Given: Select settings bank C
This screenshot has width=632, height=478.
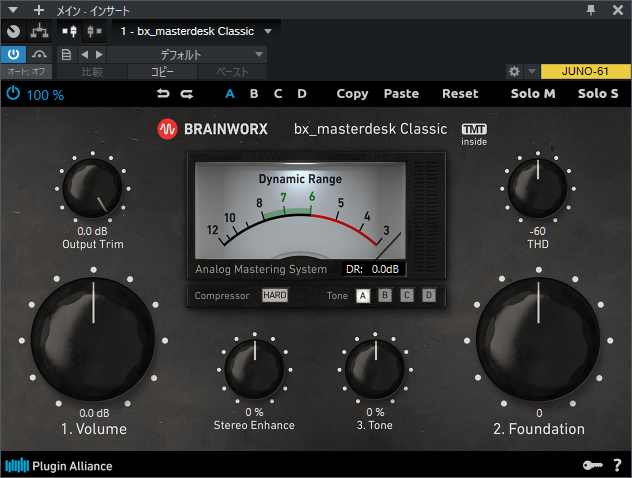Looking at the screenshot, I should coord(278,94).
